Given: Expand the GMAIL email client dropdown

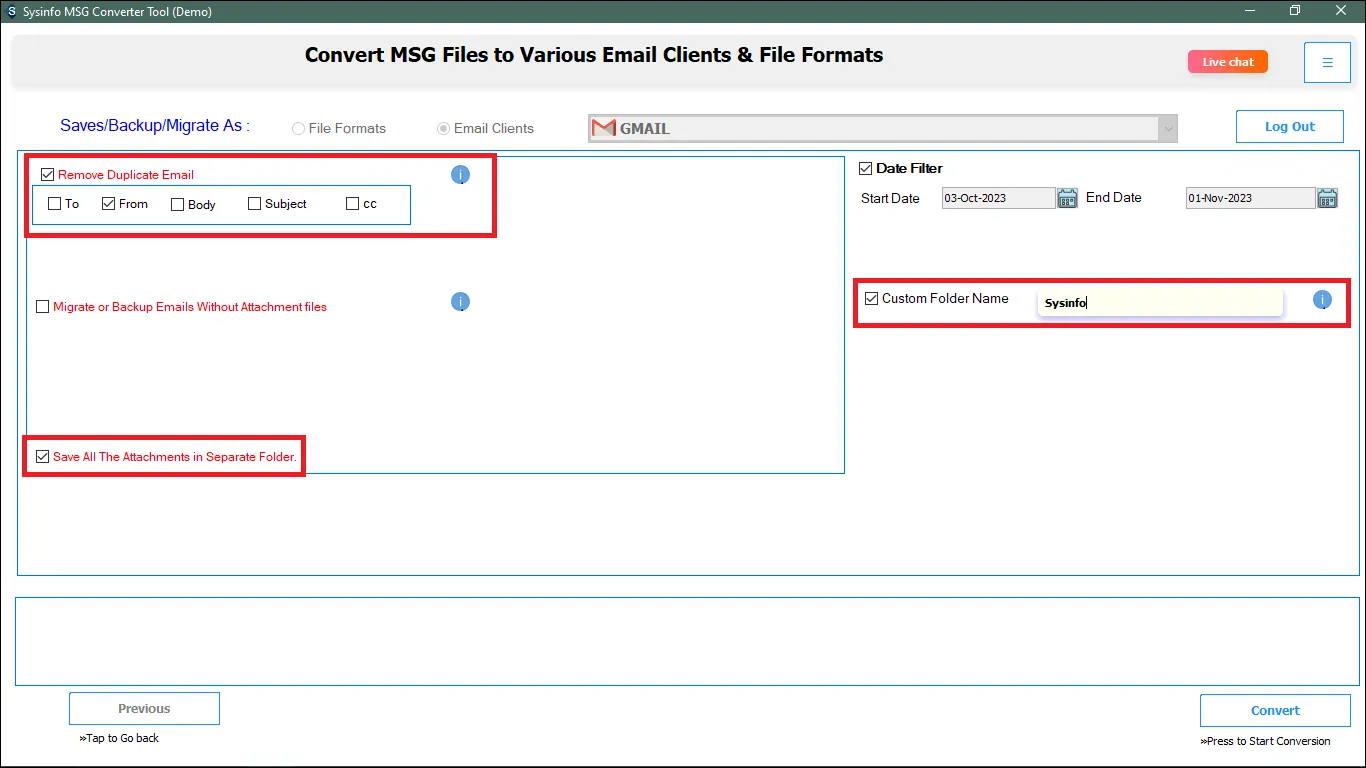Looking at the screenshot, I should [1167, 128].
